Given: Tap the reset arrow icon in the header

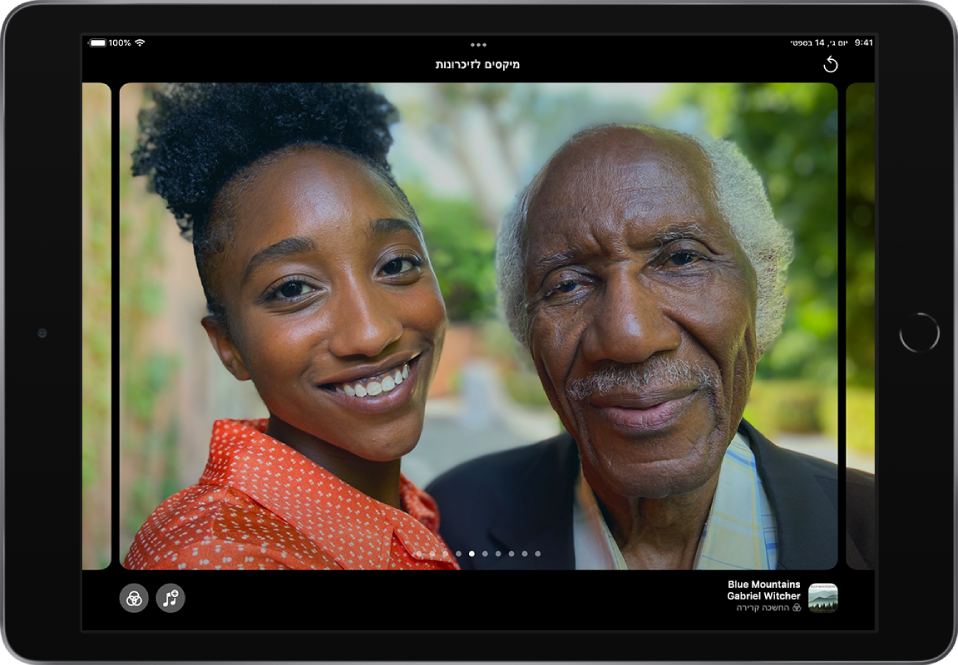Looking at the screenshot, I should tap(830, 64).
